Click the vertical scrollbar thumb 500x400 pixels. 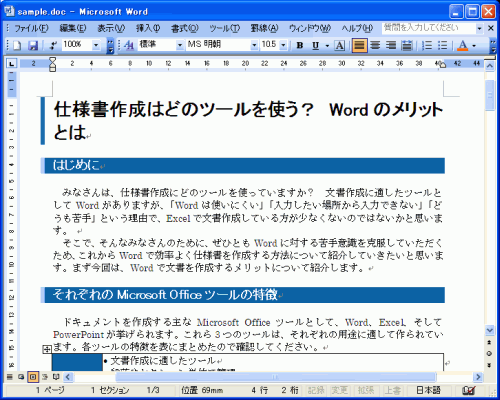[490, 95]
